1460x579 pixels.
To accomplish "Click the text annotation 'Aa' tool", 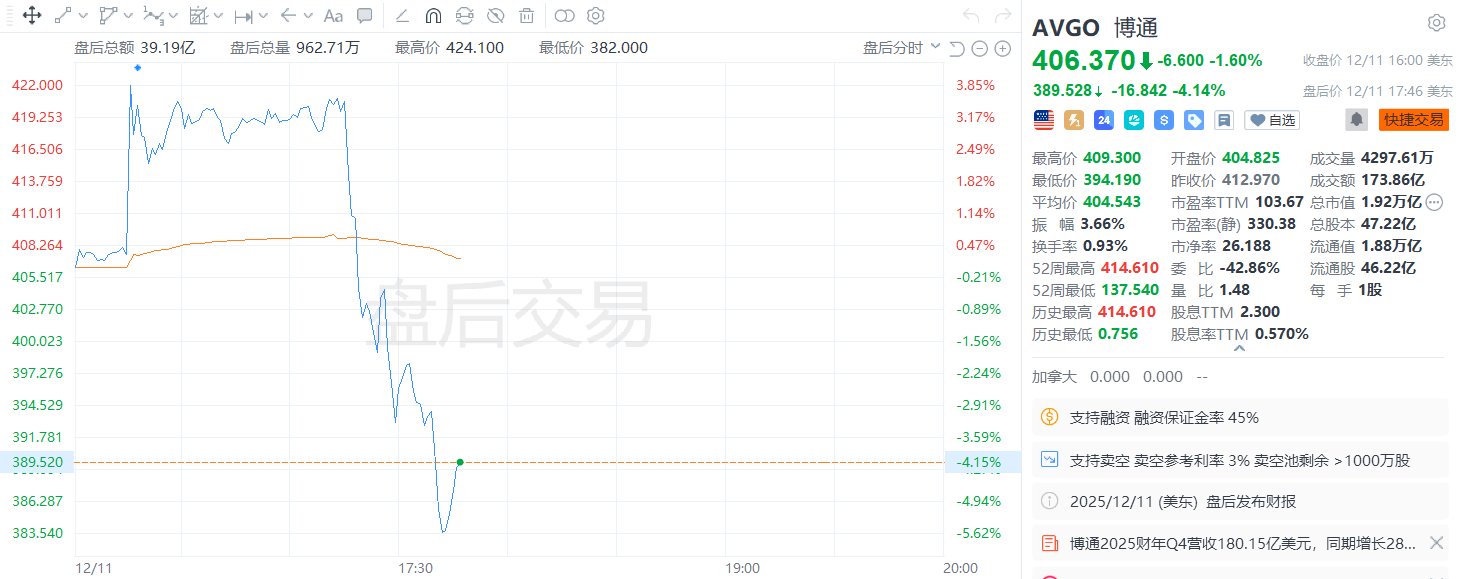I will click(x=334, y=15).
